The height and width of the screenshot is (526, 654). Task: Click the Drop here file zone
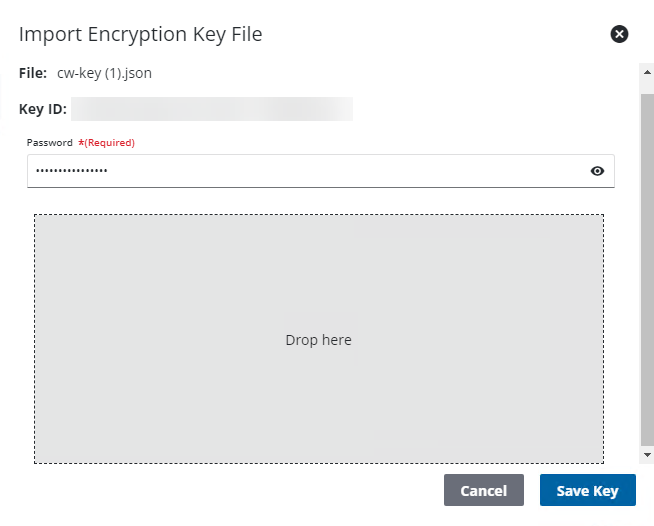318,339
